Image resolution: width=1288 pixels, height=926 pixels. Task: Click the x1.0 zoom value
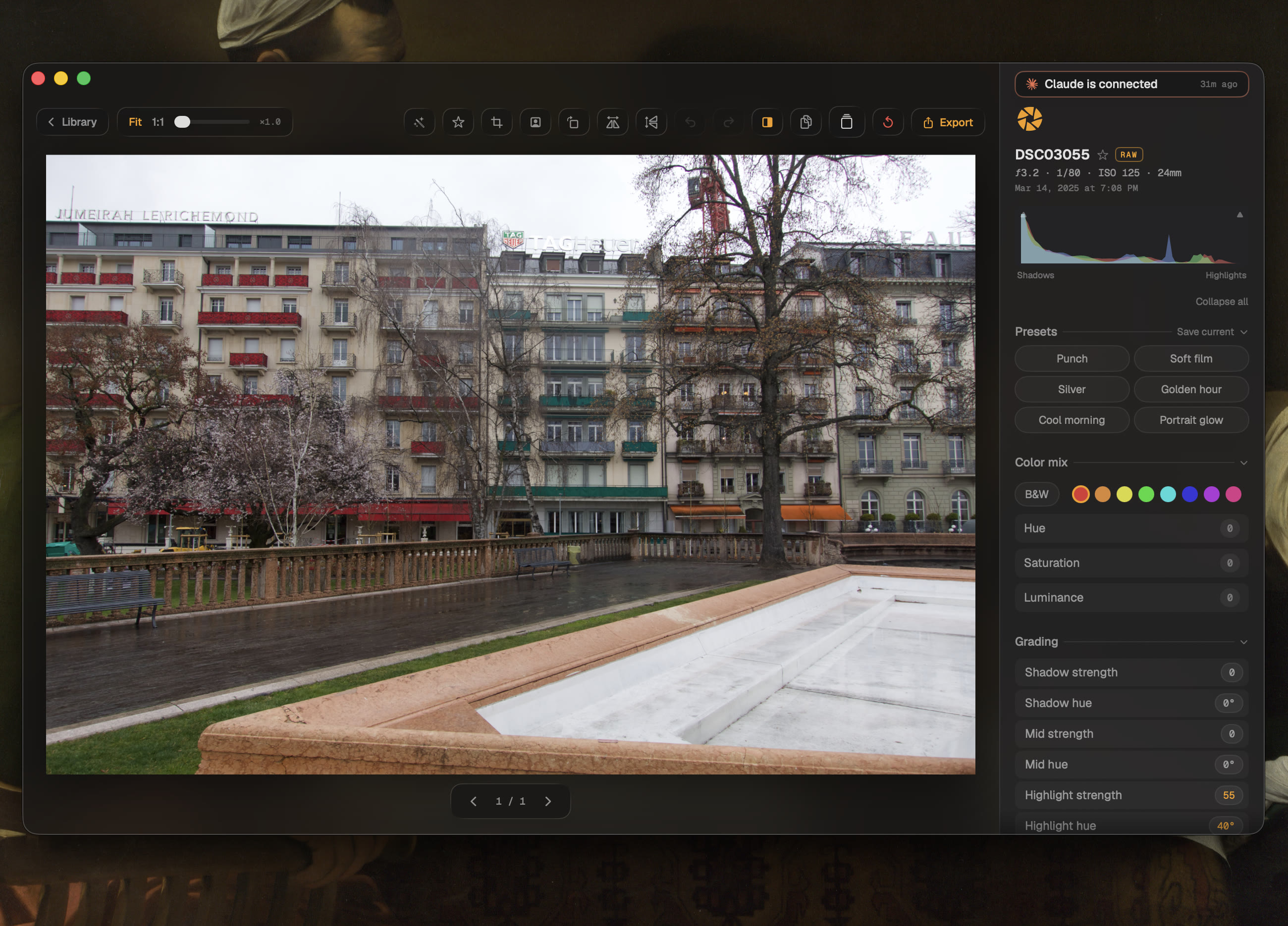pos(270,122)
